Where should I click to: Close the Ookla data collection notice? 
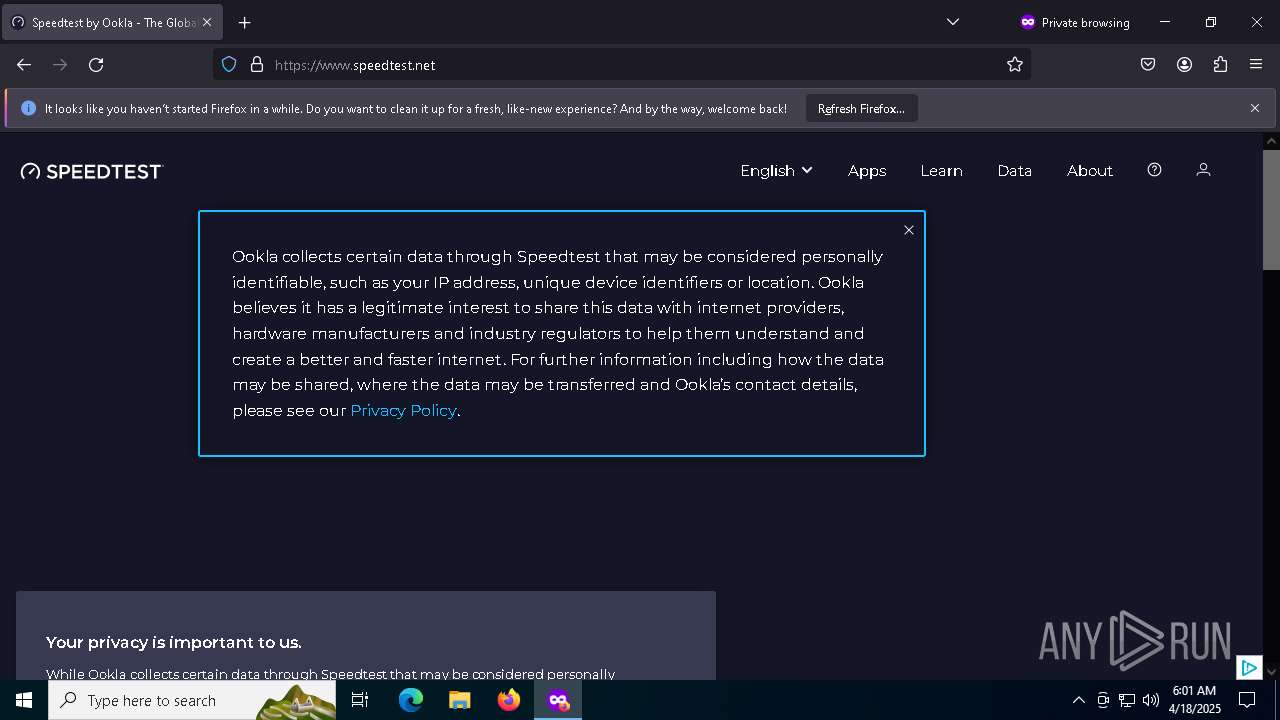click(x=908, y=230)
